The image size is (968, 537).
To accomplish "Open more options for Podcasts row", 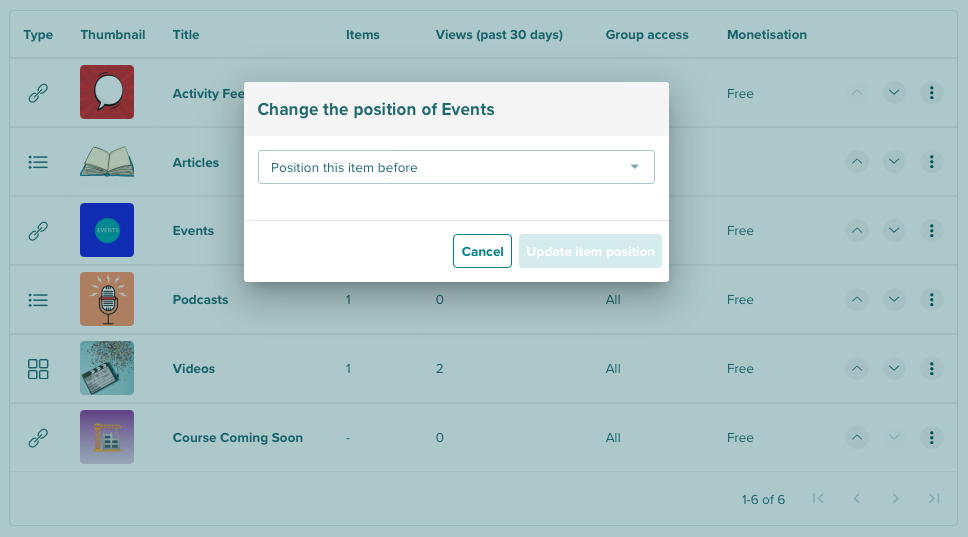I will click(932, 299).
